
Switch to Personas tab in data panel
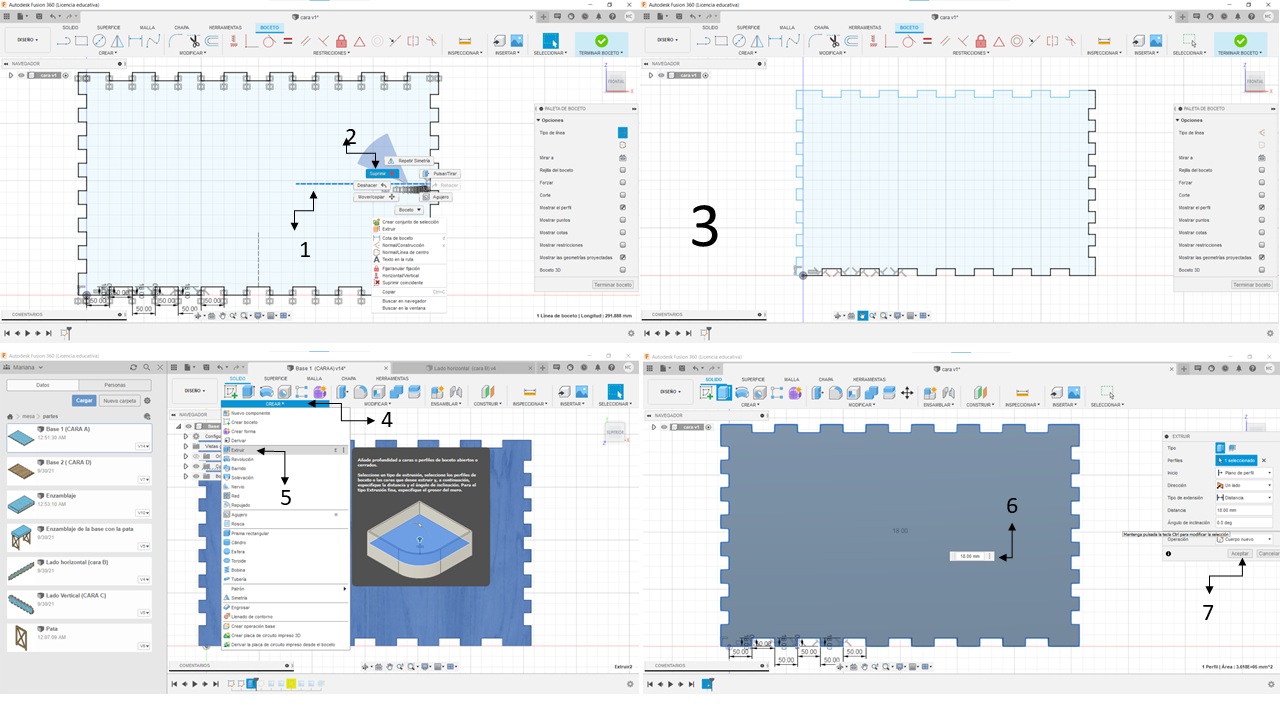click(x=115, y=385)
